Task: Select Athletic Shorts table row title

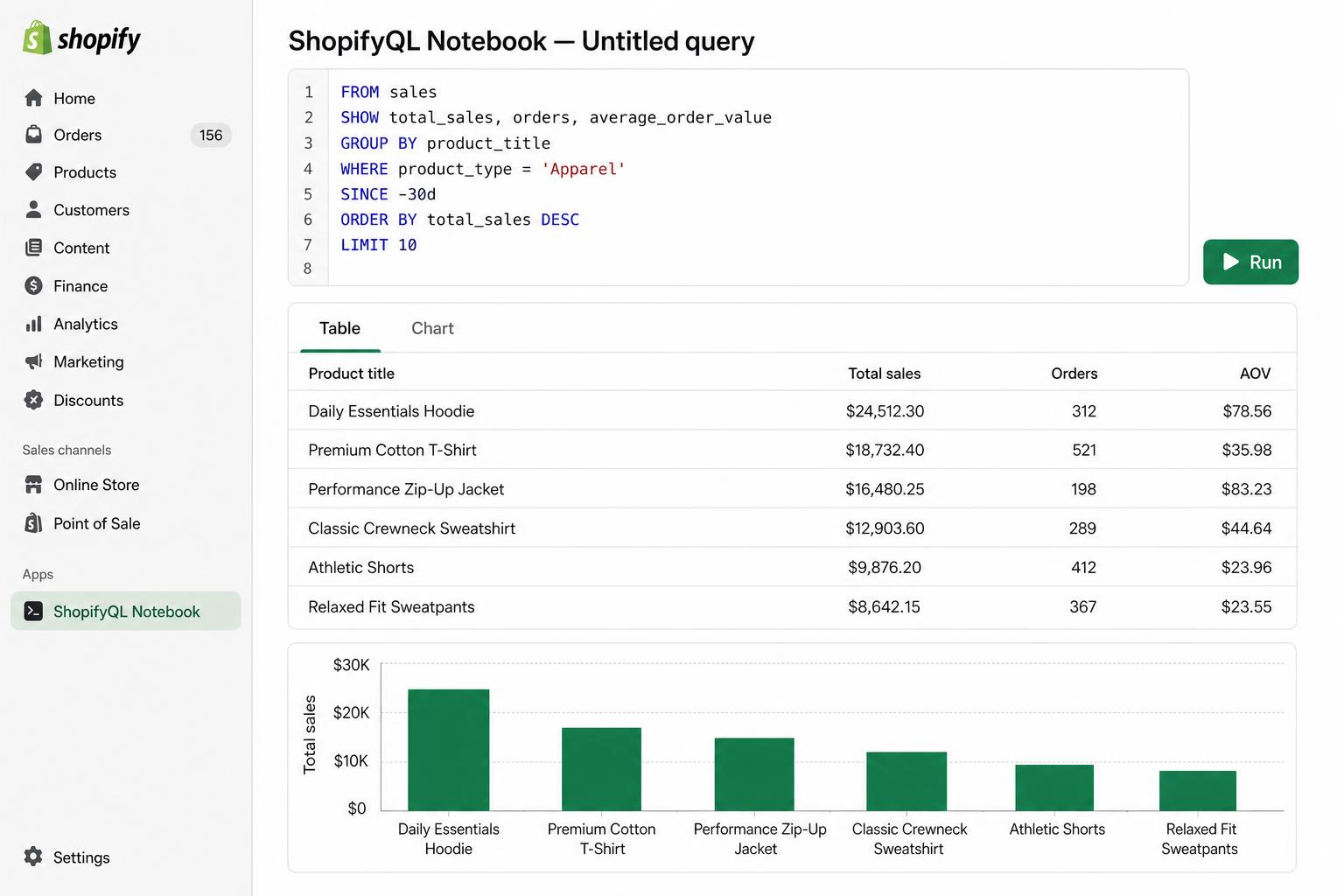Action: tap(360, 568)
